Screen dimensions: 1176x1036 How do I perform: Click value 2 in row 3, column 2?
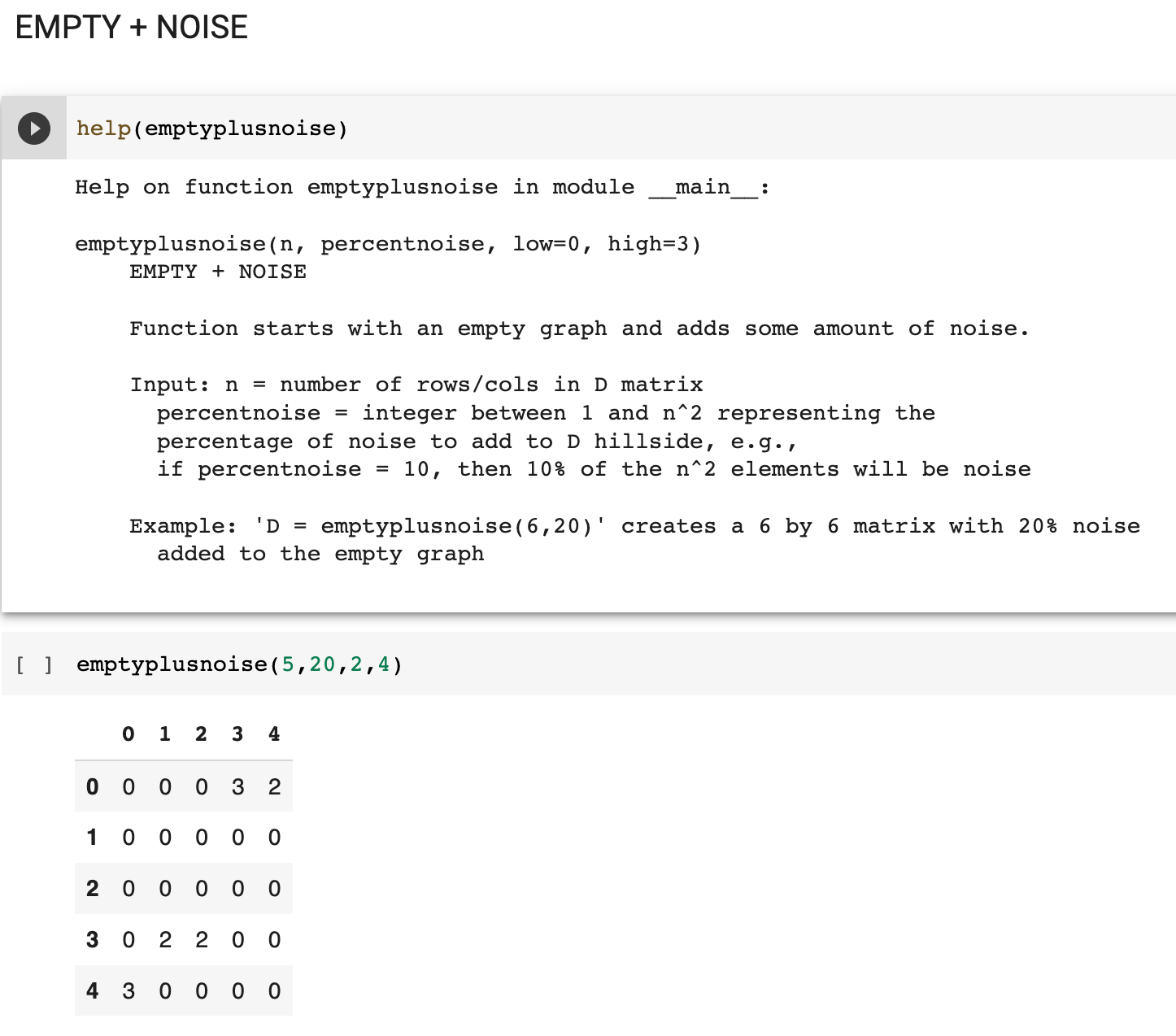coord(202,940)
